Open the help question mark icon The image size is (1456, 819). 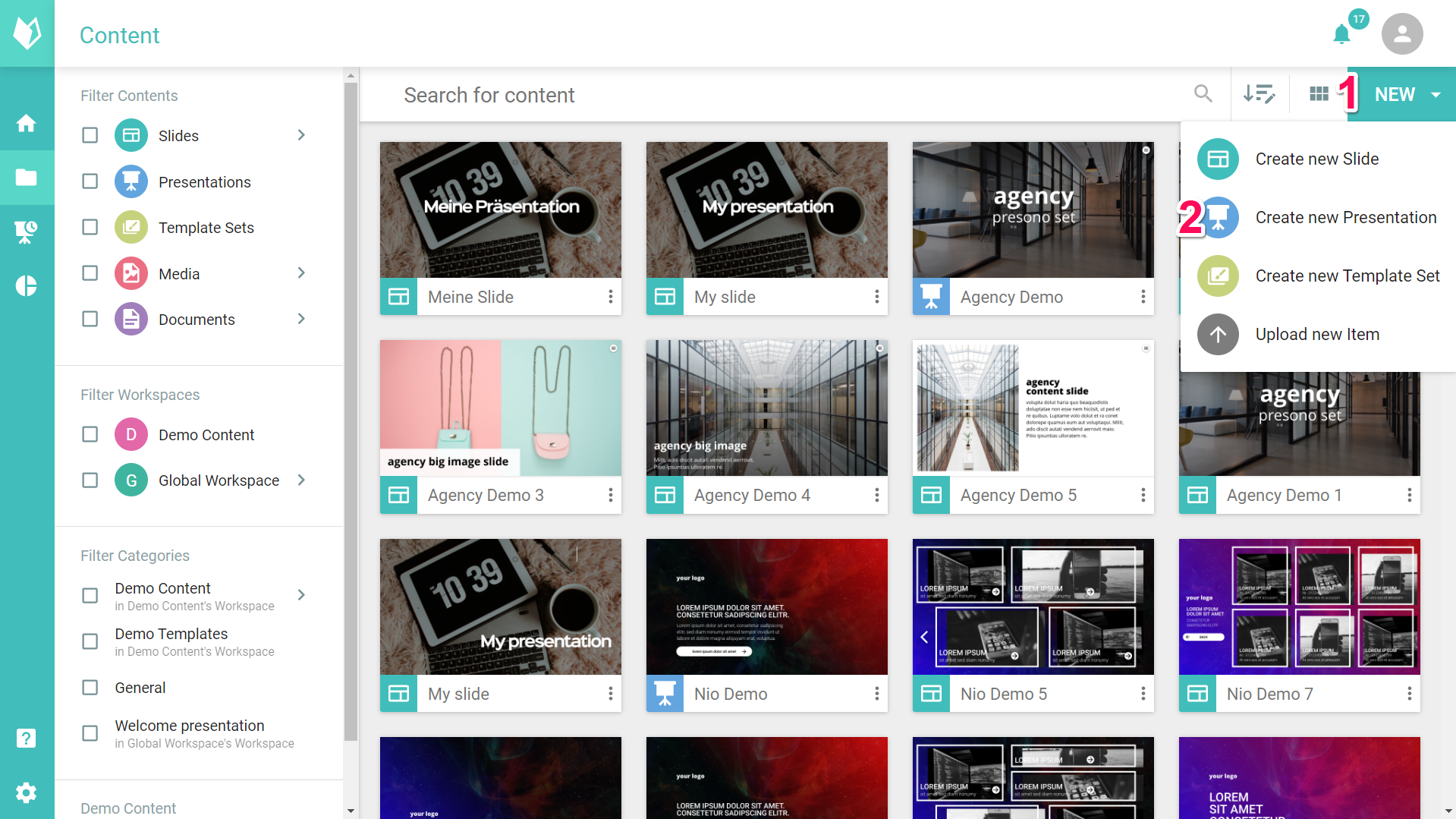point(27,738)
